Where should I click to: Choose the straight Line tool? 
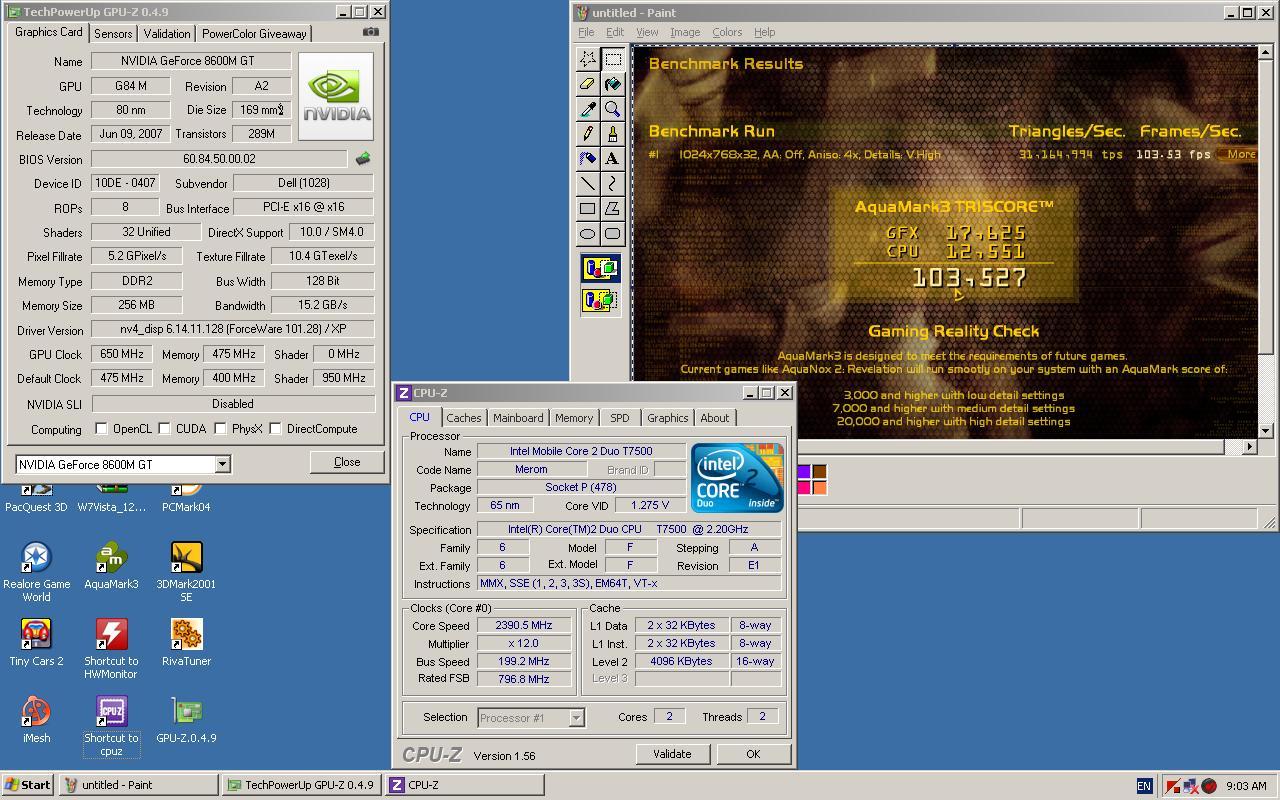588,184
